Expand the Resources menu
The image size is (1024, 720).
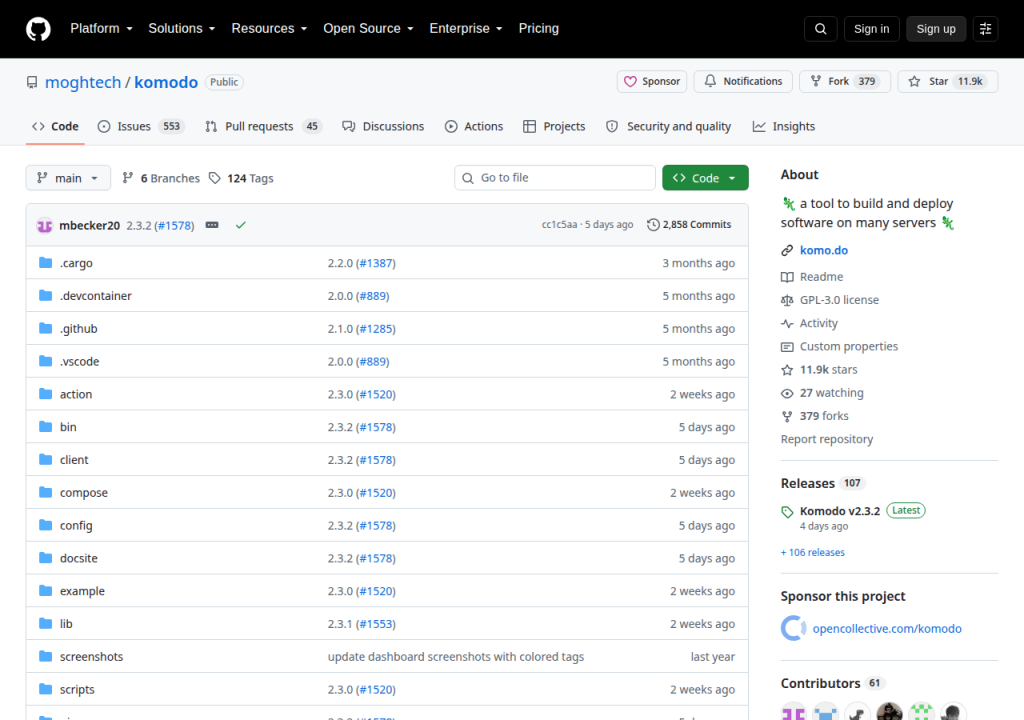[269, 29]
